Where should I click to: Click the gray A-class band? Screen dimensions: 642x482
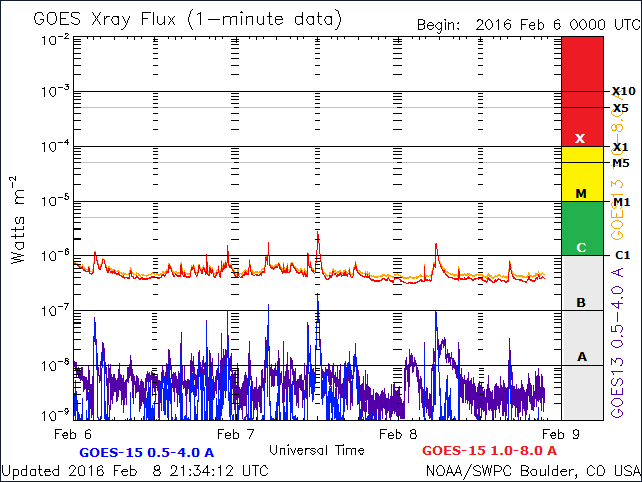[582, 365]
